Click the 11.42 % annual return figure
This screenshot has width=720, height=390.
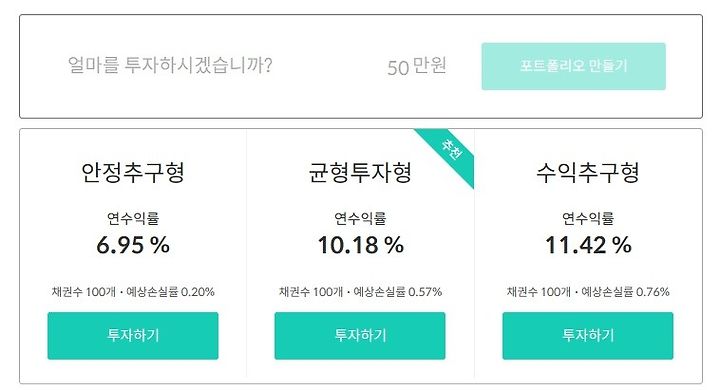pyautogui.click(x=588, y=245)
